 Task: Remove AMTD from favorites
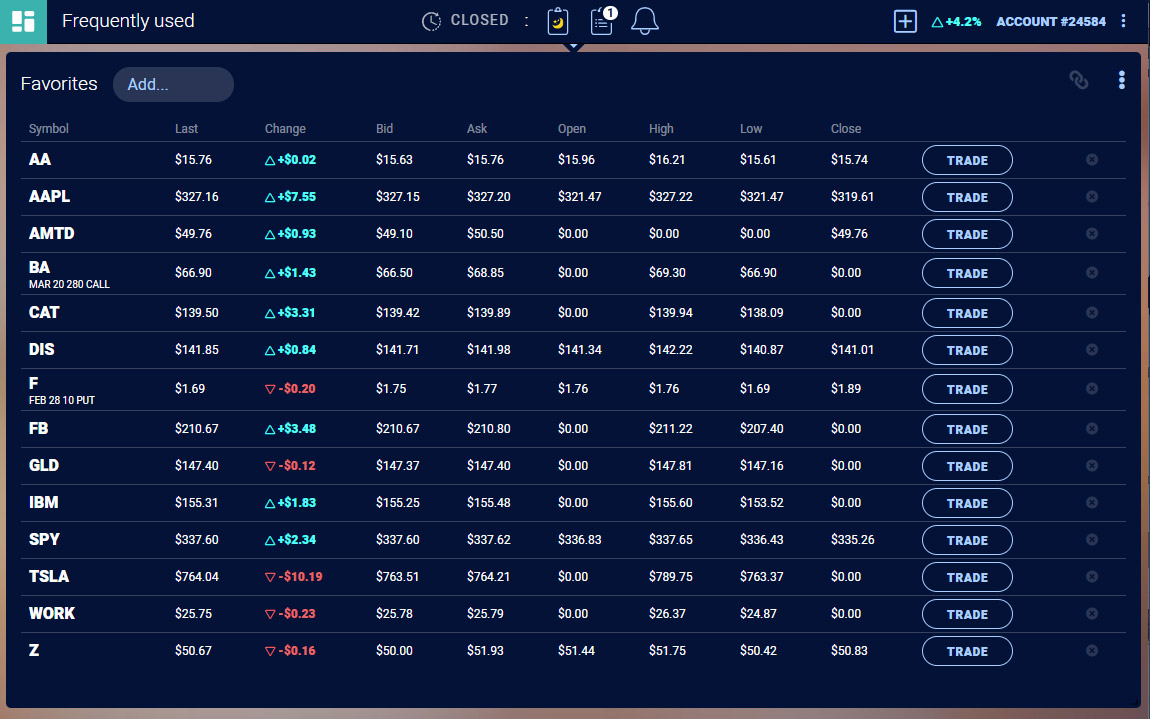click(1092, 233)
